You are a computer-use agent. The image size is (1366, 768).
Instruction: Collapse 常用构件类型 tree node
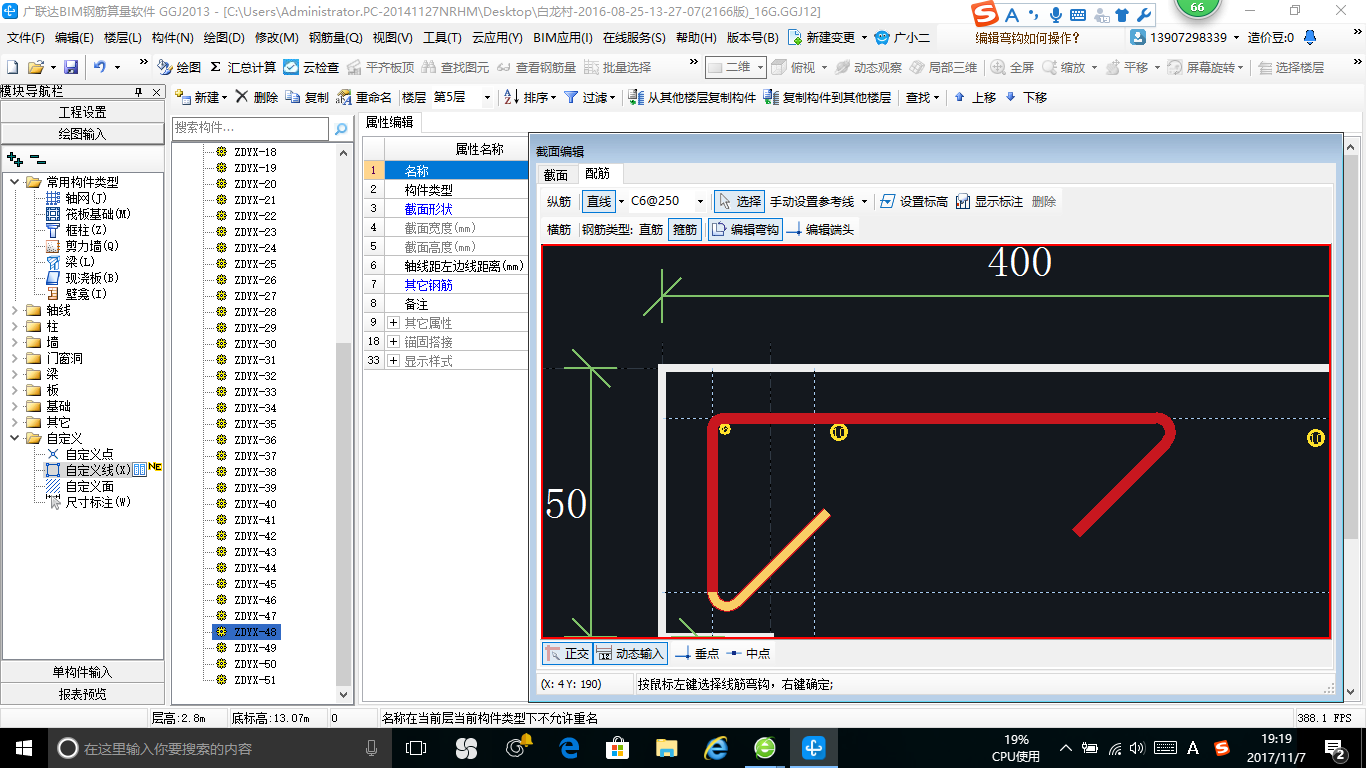pyautogui.click(x=14, y=182)
